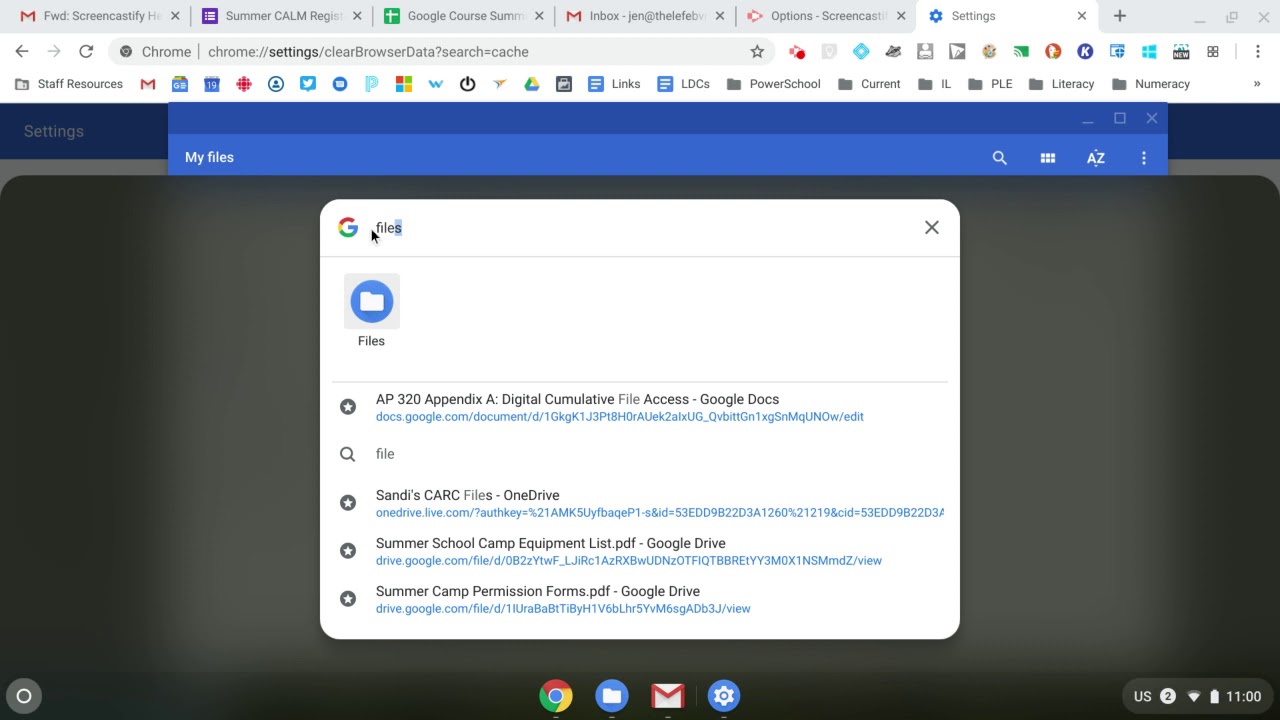Expand the IL bookmark folder

coord(934,84)
